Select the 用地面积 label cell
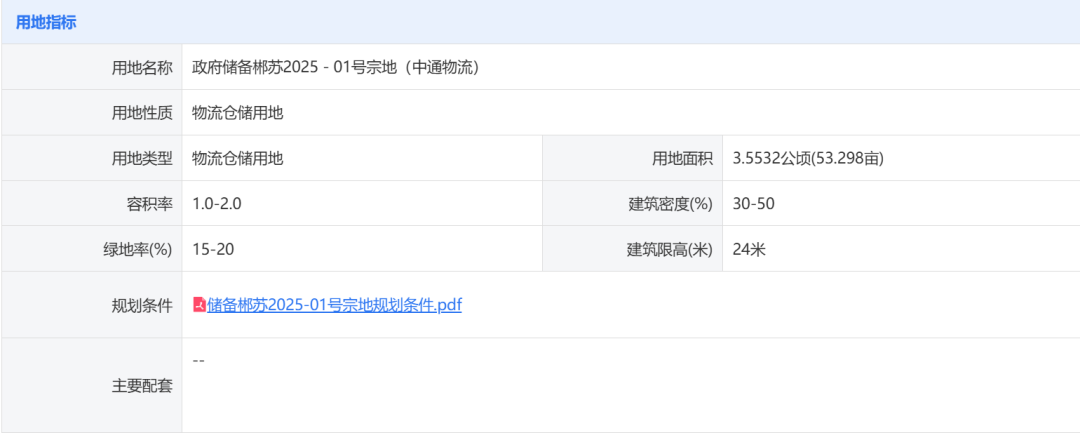 (x=682, y=158)
